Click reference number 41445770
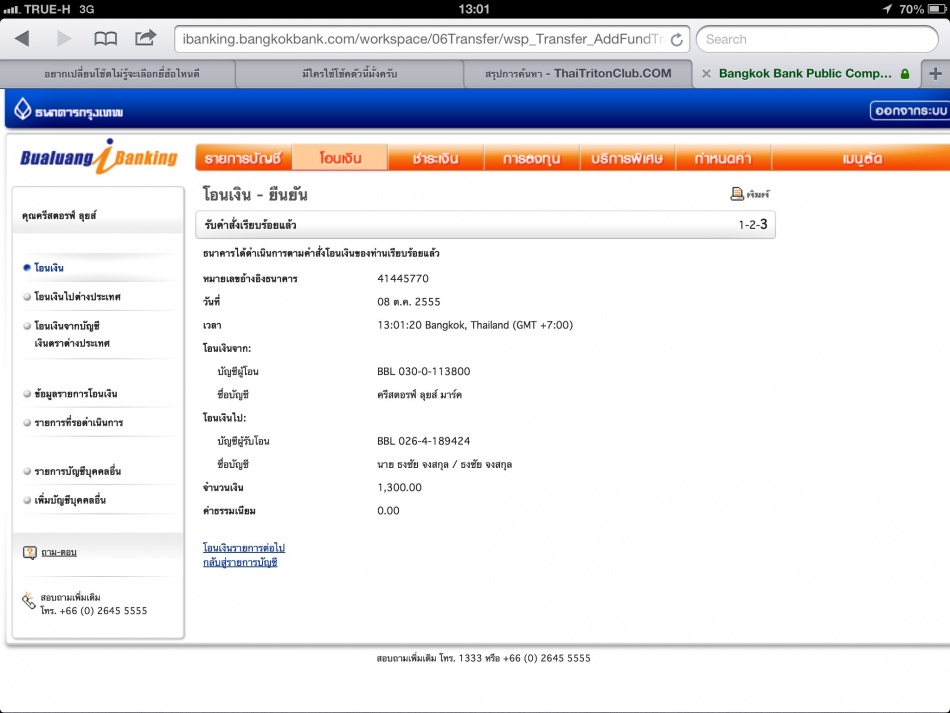The height and width of the screenshot is (713, 950). pos(403,279)
